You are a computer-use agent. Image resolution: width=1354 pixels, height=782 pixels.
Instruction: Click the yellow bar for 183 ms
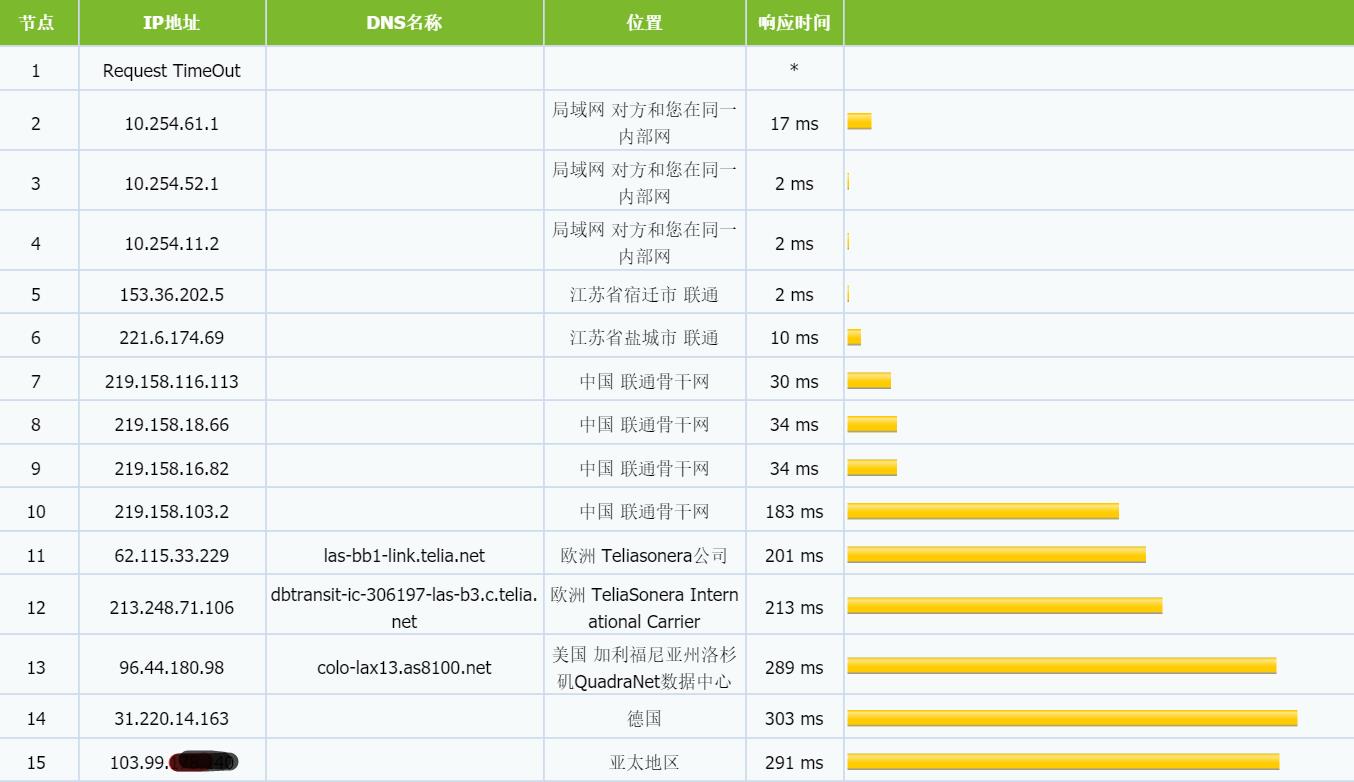pos(983,511)
